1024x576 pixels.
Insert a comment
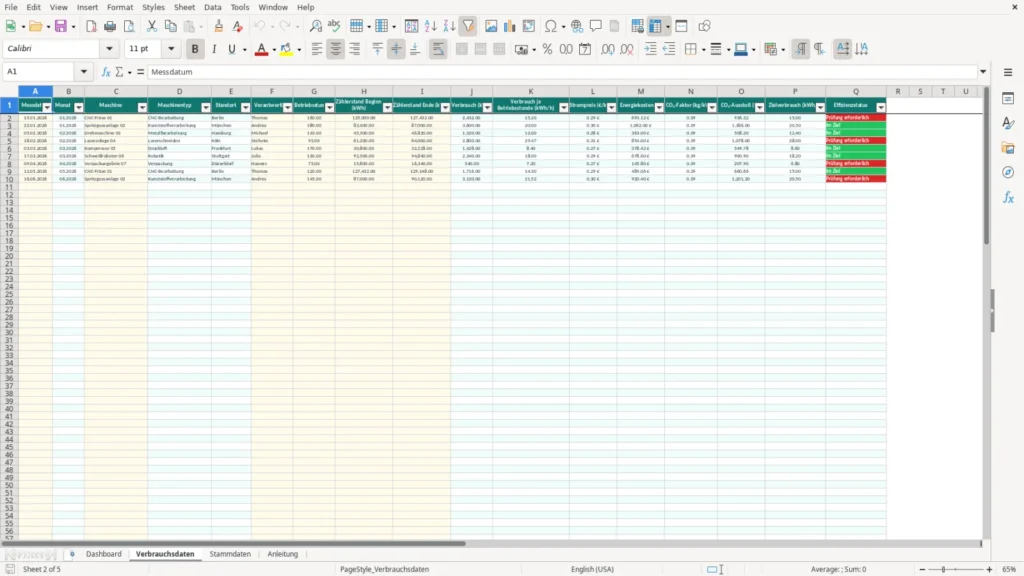(x=596, y=26)
